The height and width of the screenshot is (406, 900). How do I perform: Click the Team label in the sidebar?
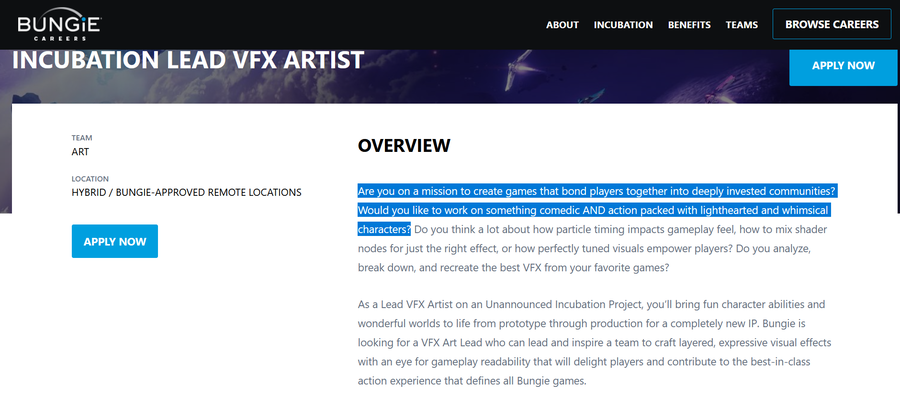81,138
